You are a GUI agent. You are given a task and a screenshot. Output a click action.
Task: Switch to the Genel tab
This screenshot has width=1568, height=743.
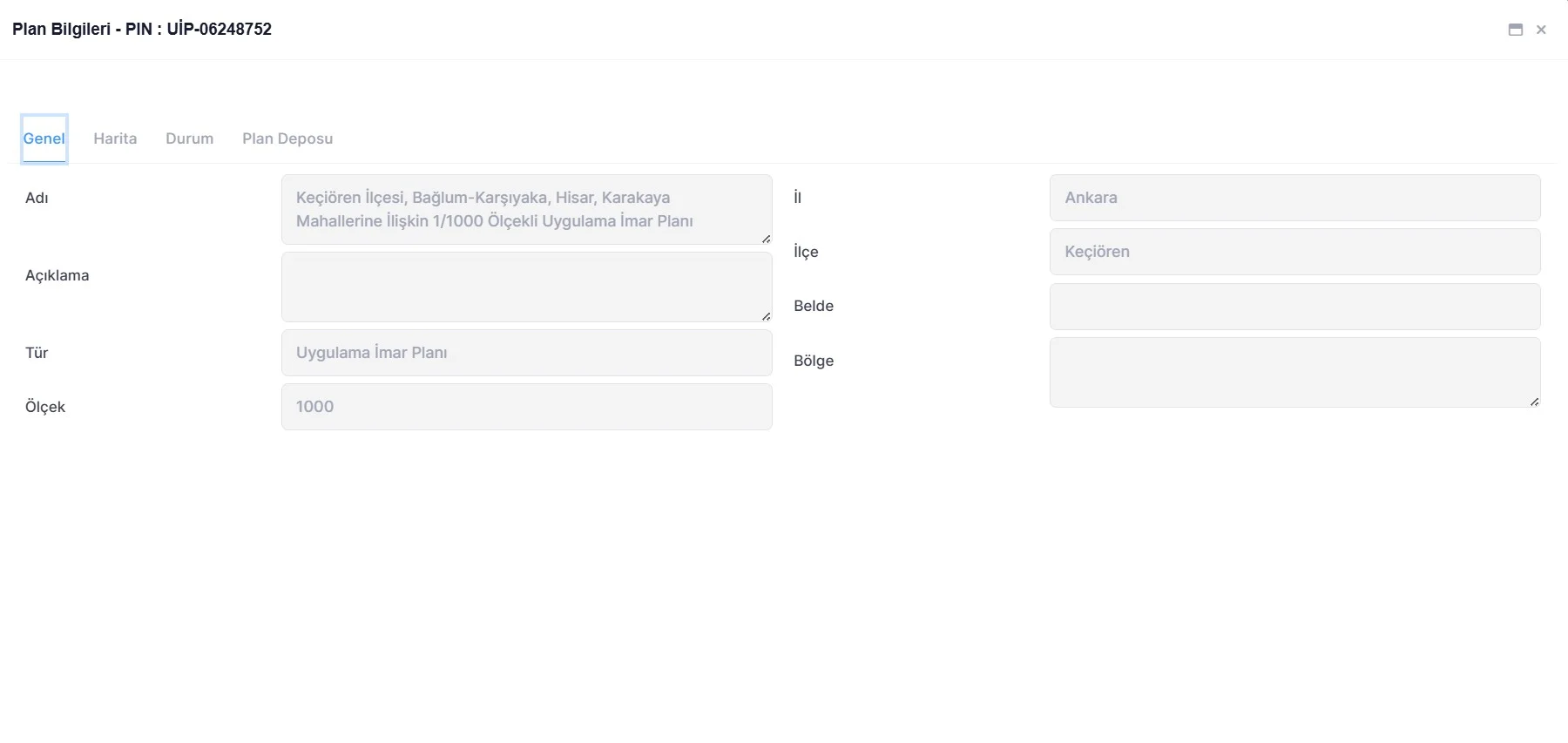[44, 138]
